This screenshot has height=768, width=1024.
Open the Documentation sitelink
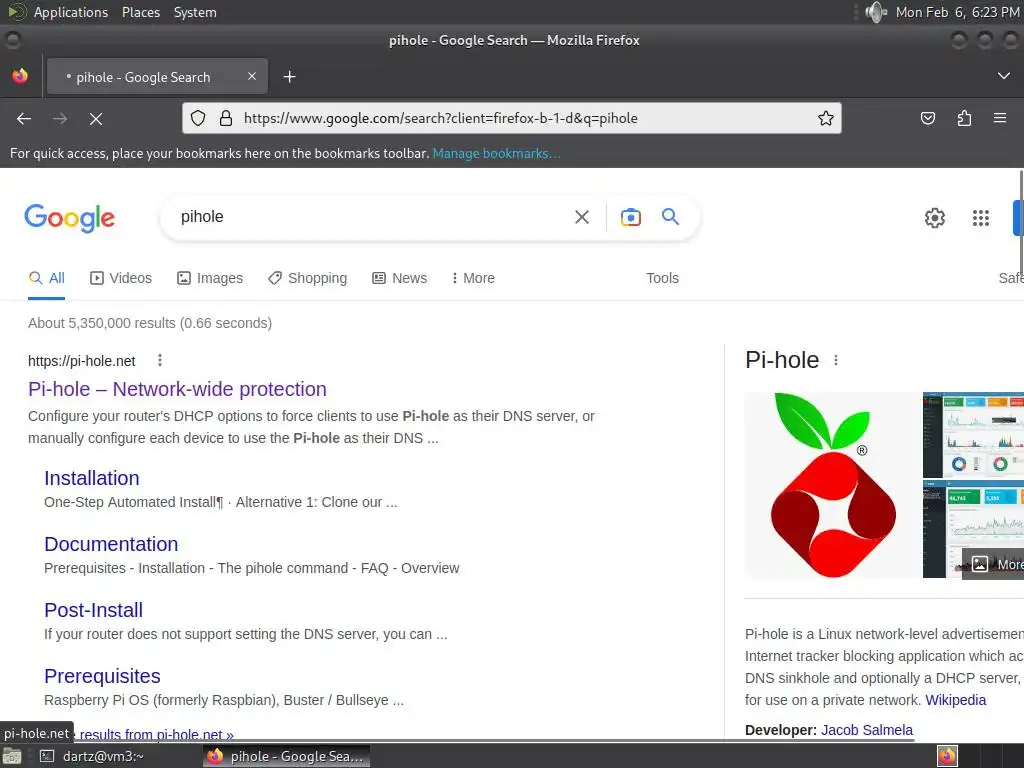pos(111,544)
